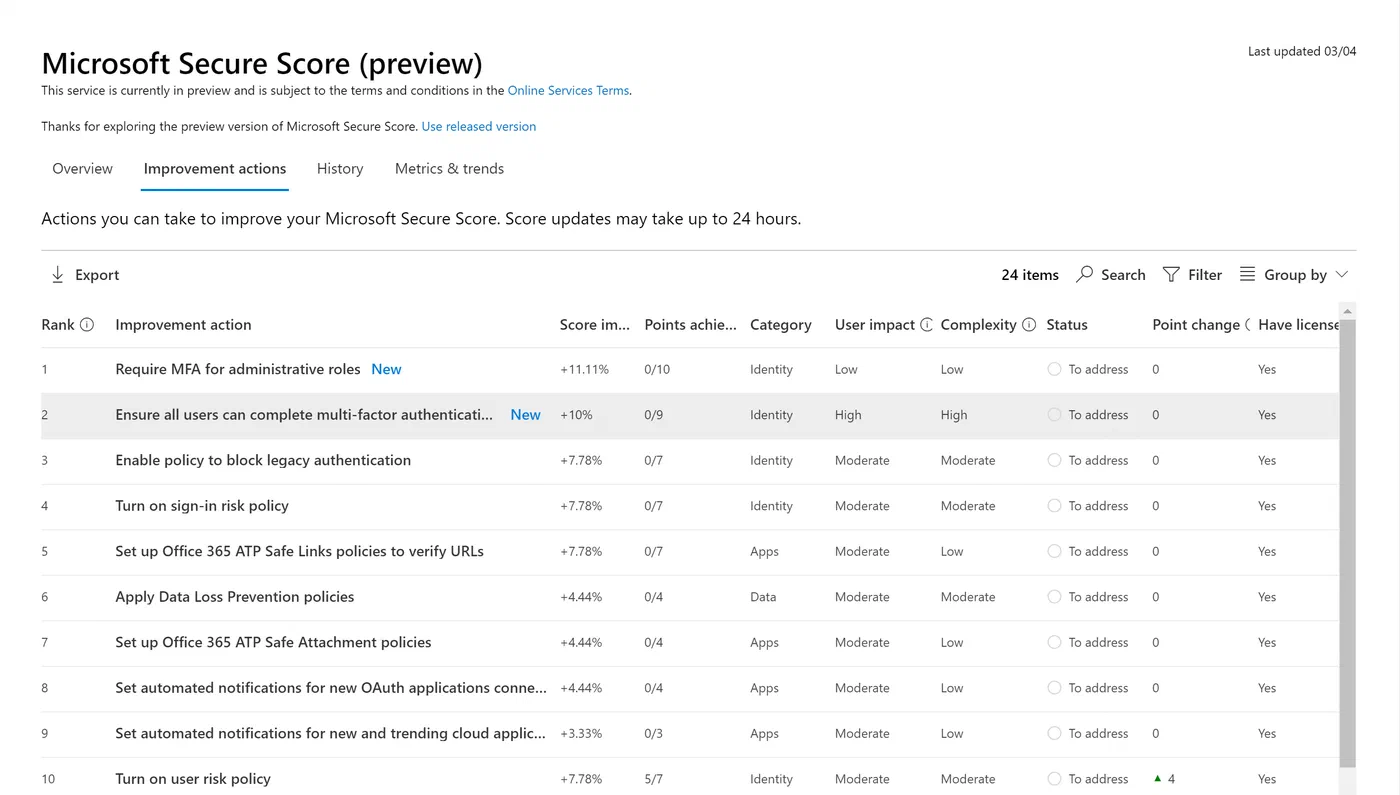The image size is (1400, 795).
Task: Switch to the Overview tab
Action: point(82,168)
